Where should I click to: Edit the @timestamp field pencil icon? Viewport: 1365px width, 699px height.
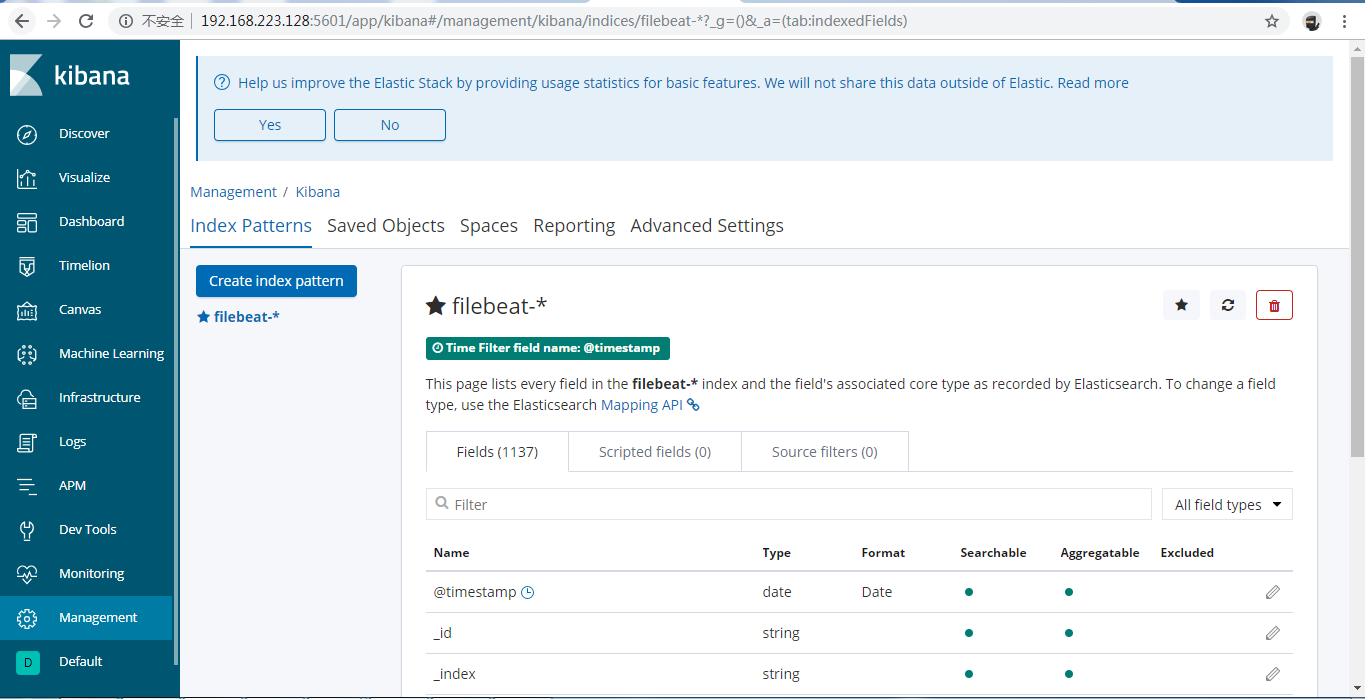coord(1272,592)
